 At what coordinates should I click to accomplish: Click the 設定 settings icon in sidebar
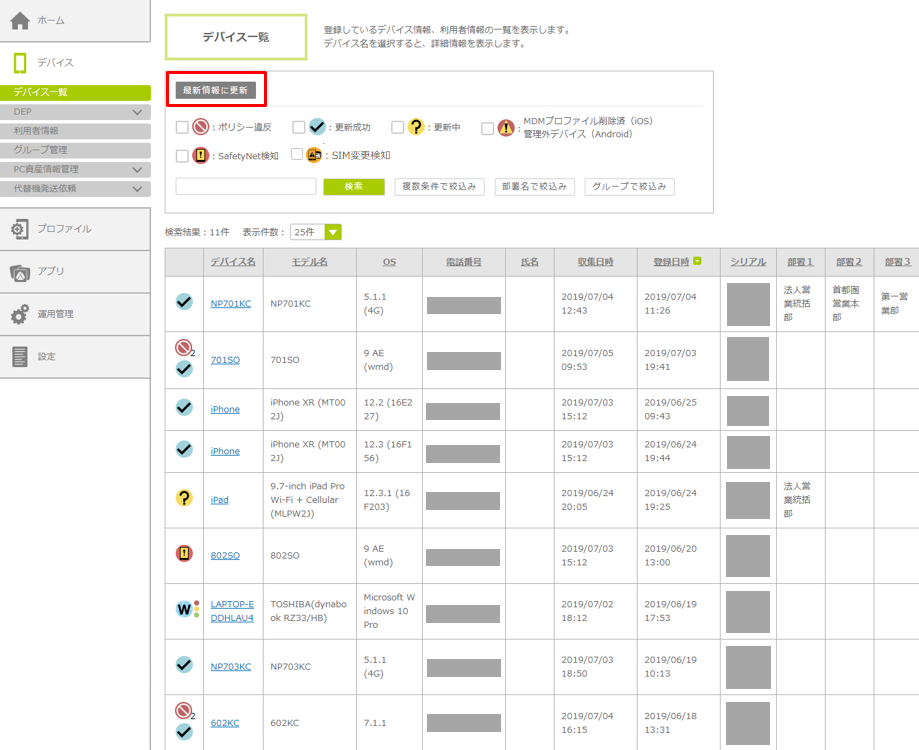tap(20, 356)
